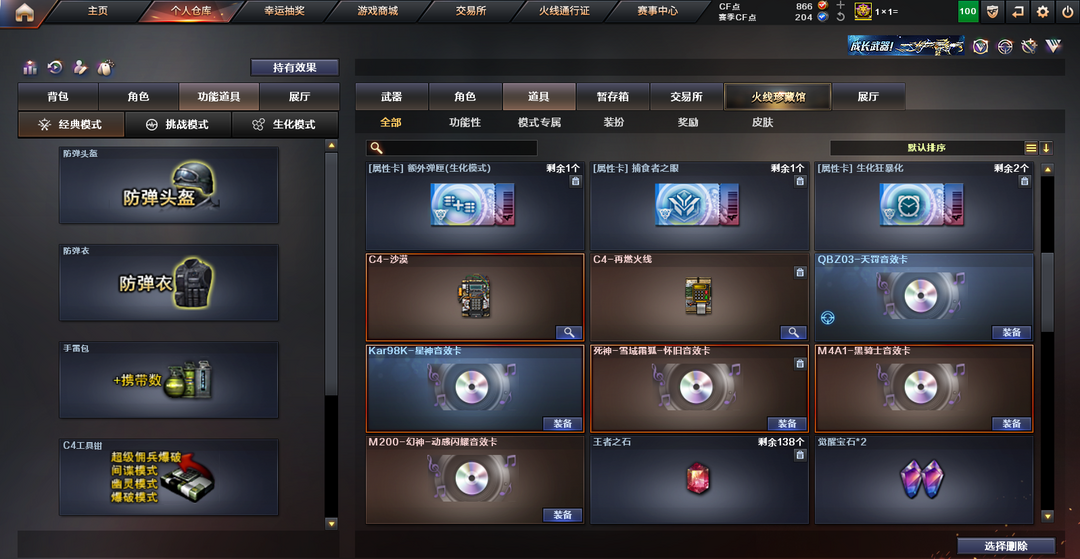Click the down arrow of left scrollbar

click(331, 524)
